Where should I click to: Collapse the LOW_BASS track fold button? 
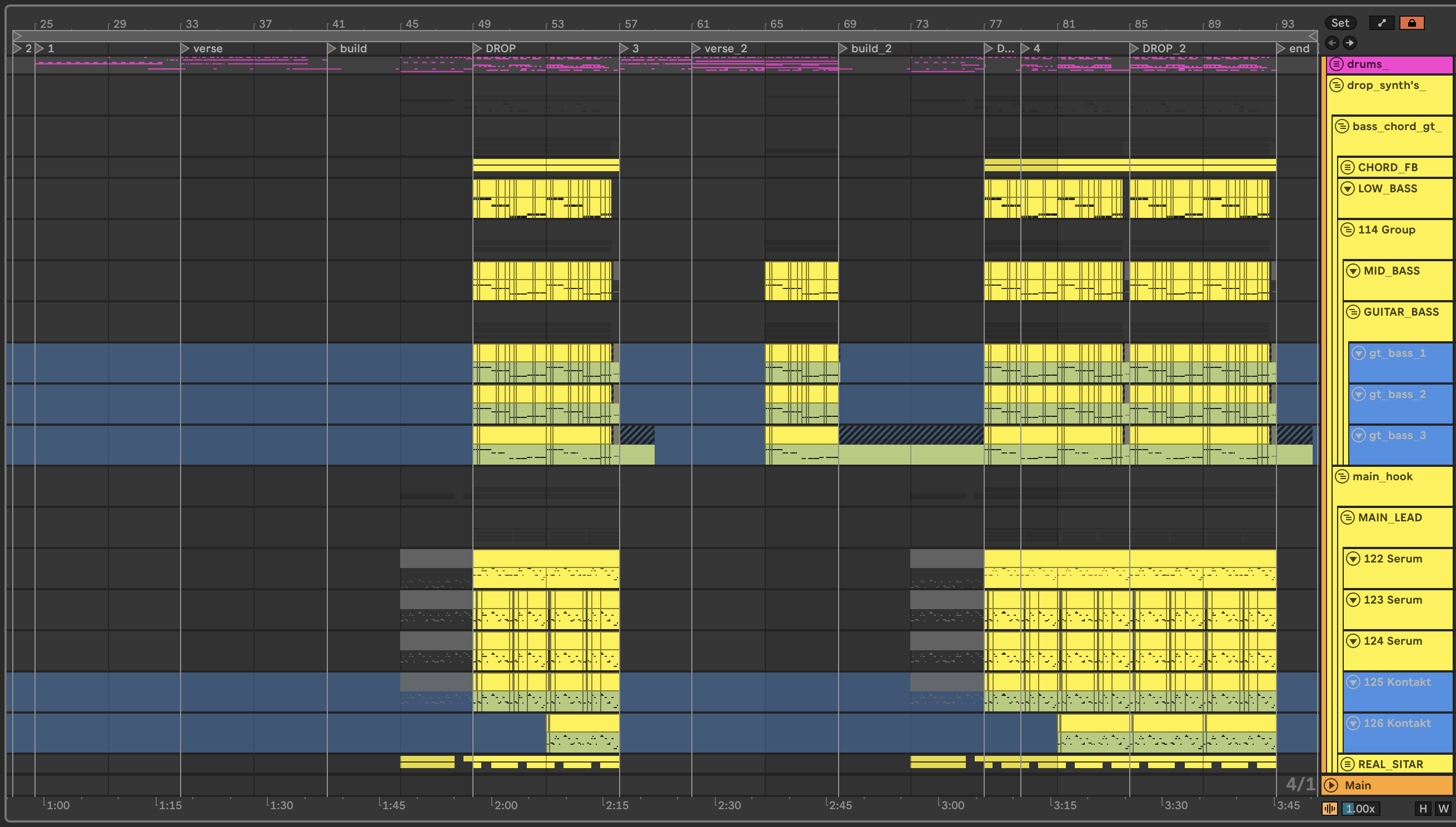(x=1348, y=188)
